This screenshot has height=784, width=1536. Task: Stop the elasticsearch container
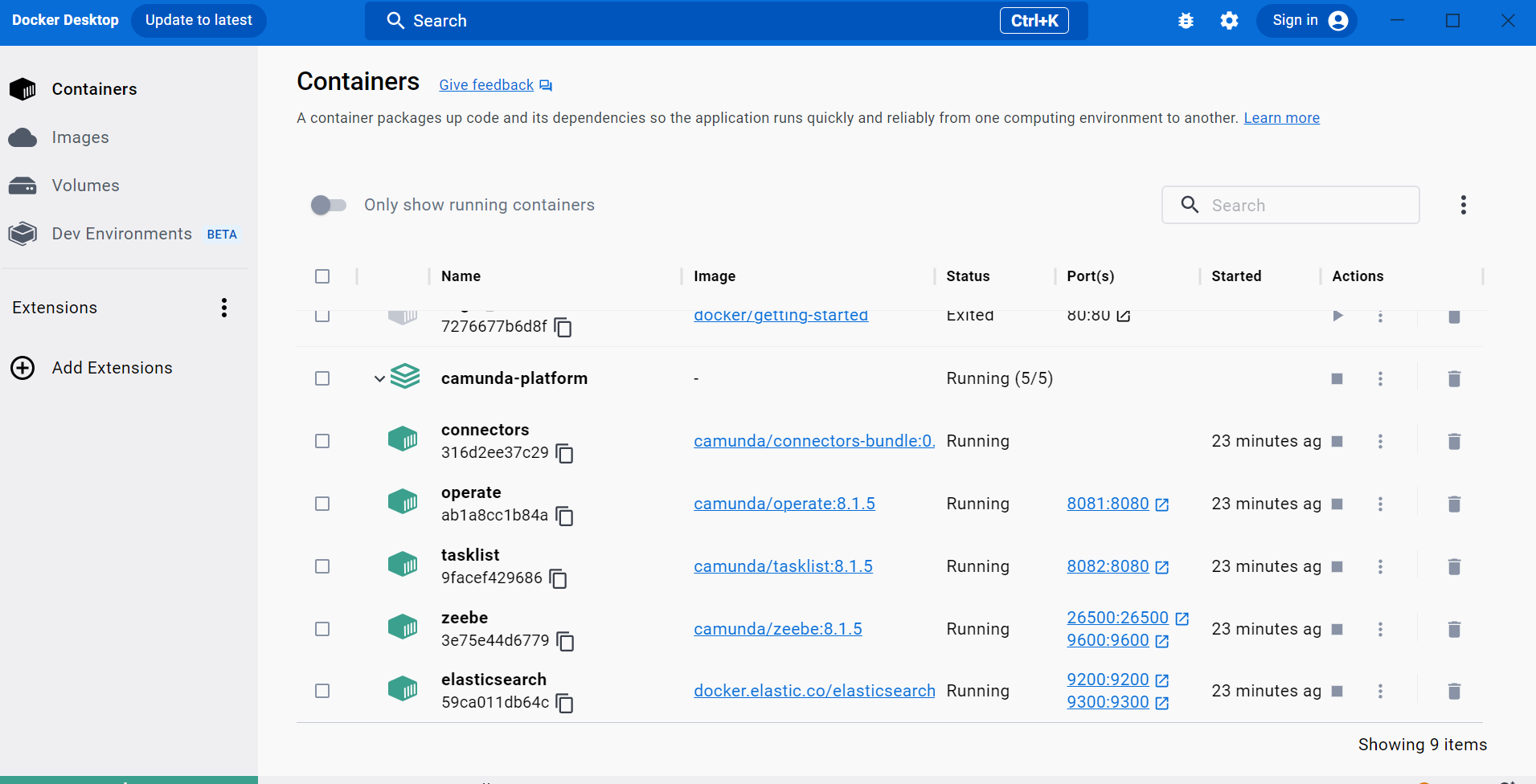click(x=1337, y=691)
